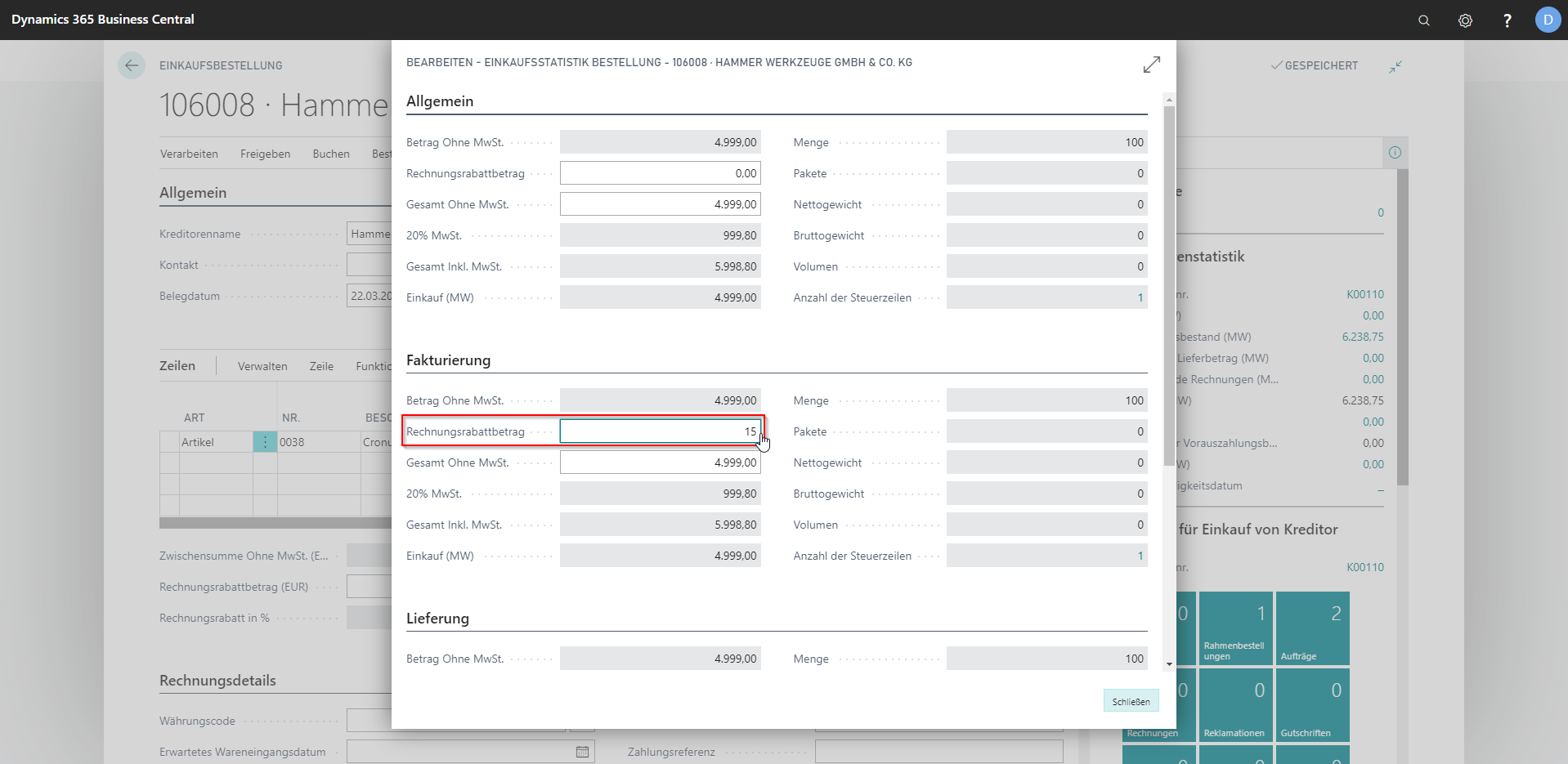This screenshot has width=1568, height=764.
Task: Expand the statistics dialog to full screen
Action: coord(1151,65)
